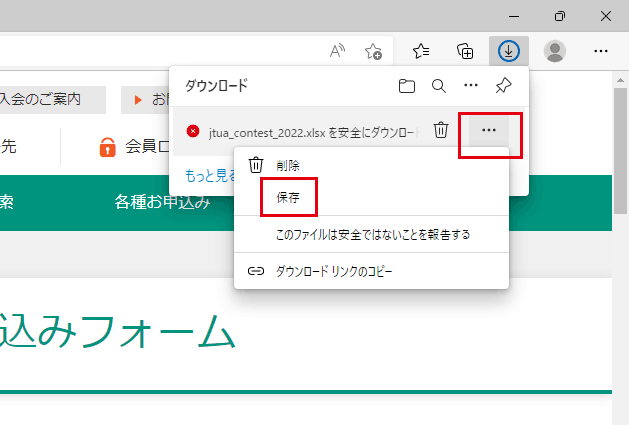Open browser Settings and more menu
The image size is (629, 425).
pyautogui.click(x=601, y=51)
